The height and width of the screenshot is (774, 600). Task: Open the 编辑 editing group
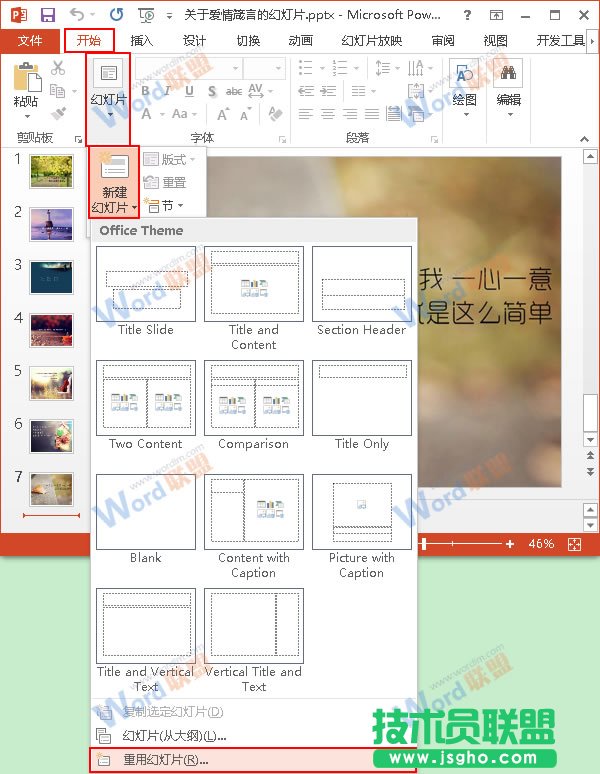coord(509,89)
